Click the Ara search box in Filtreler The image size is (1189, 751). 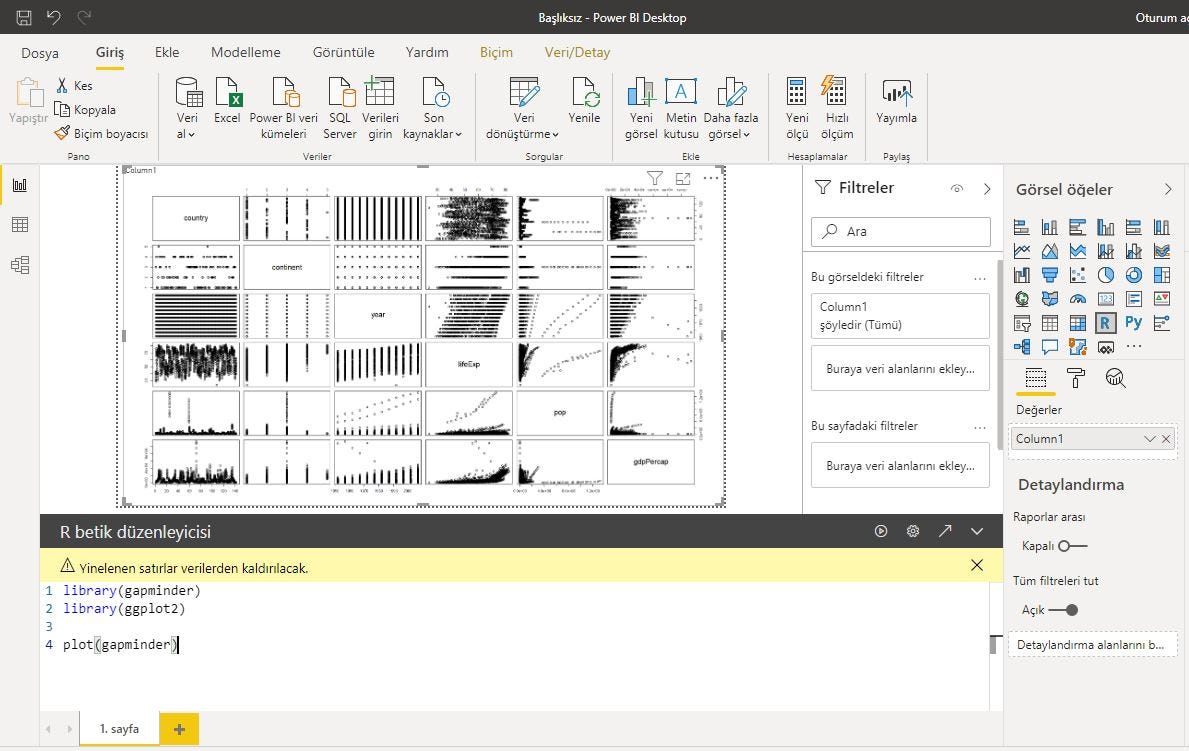coord(899,231)
